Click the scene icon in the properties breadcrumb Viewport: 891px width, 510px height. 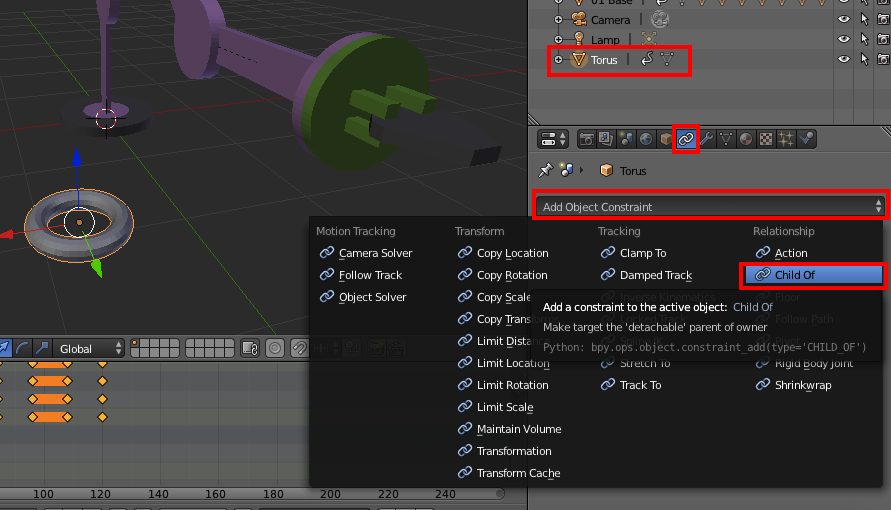(x=567, y=170)
